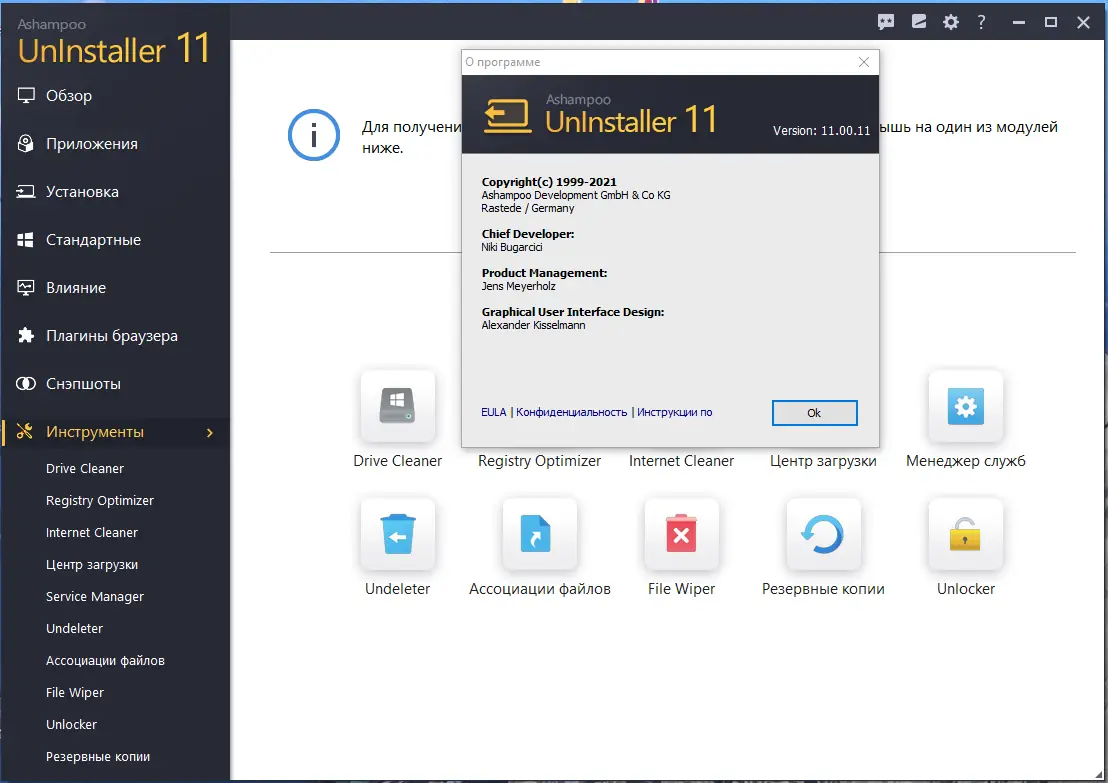Open Резервные копии (backups) tool
The image size is (1108, 783).
coord(823,534)
